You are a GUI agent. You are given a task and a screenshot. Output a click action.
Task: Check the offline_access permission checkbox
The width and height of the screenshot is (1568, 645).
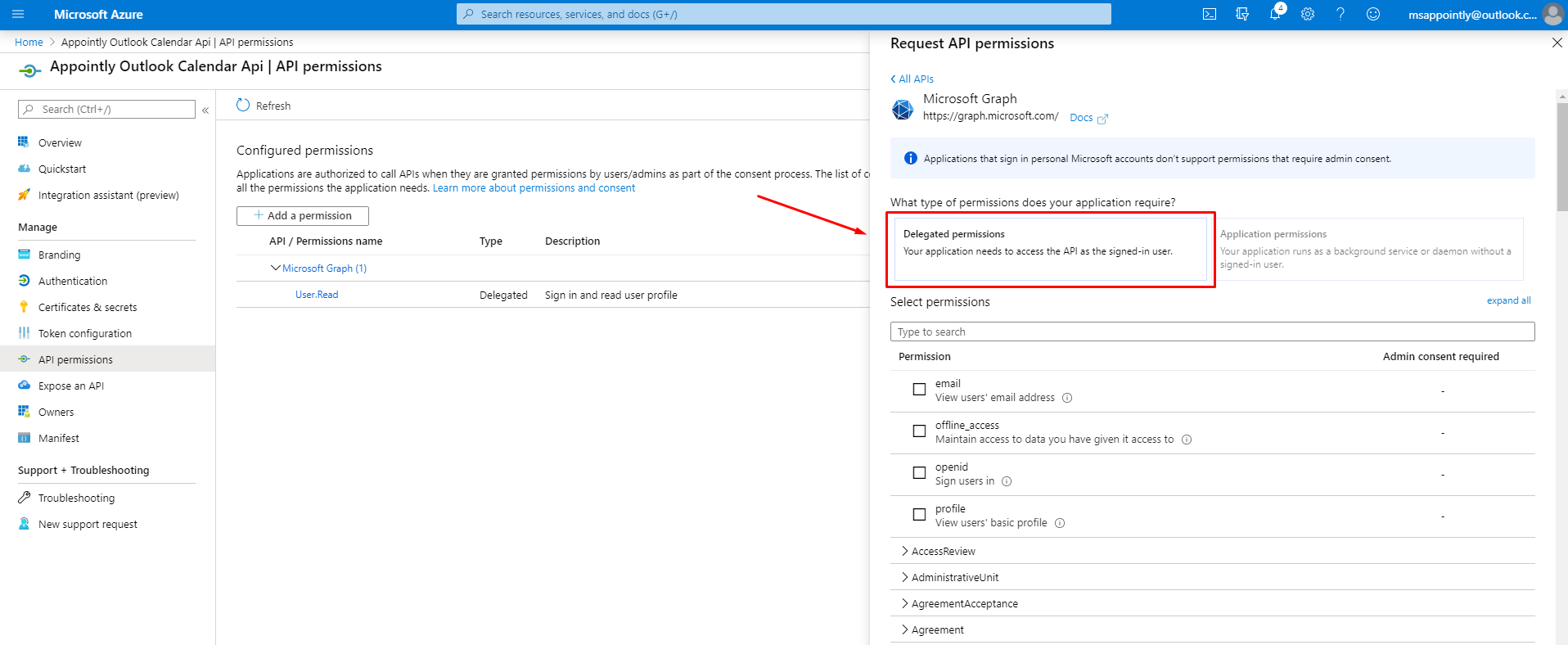[x=919, y=431]
